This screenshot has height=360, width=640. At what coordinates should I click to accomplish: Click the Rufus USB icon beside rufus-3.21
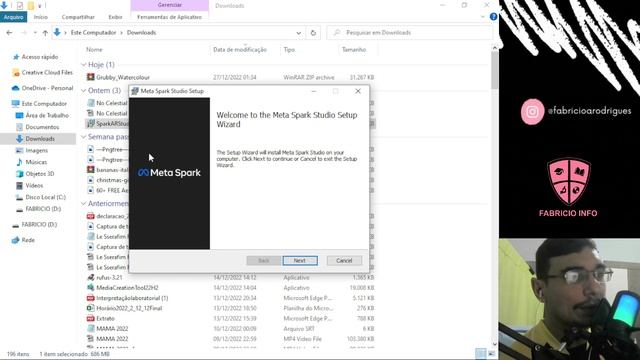pyautogui.click(x=91, y=278)
